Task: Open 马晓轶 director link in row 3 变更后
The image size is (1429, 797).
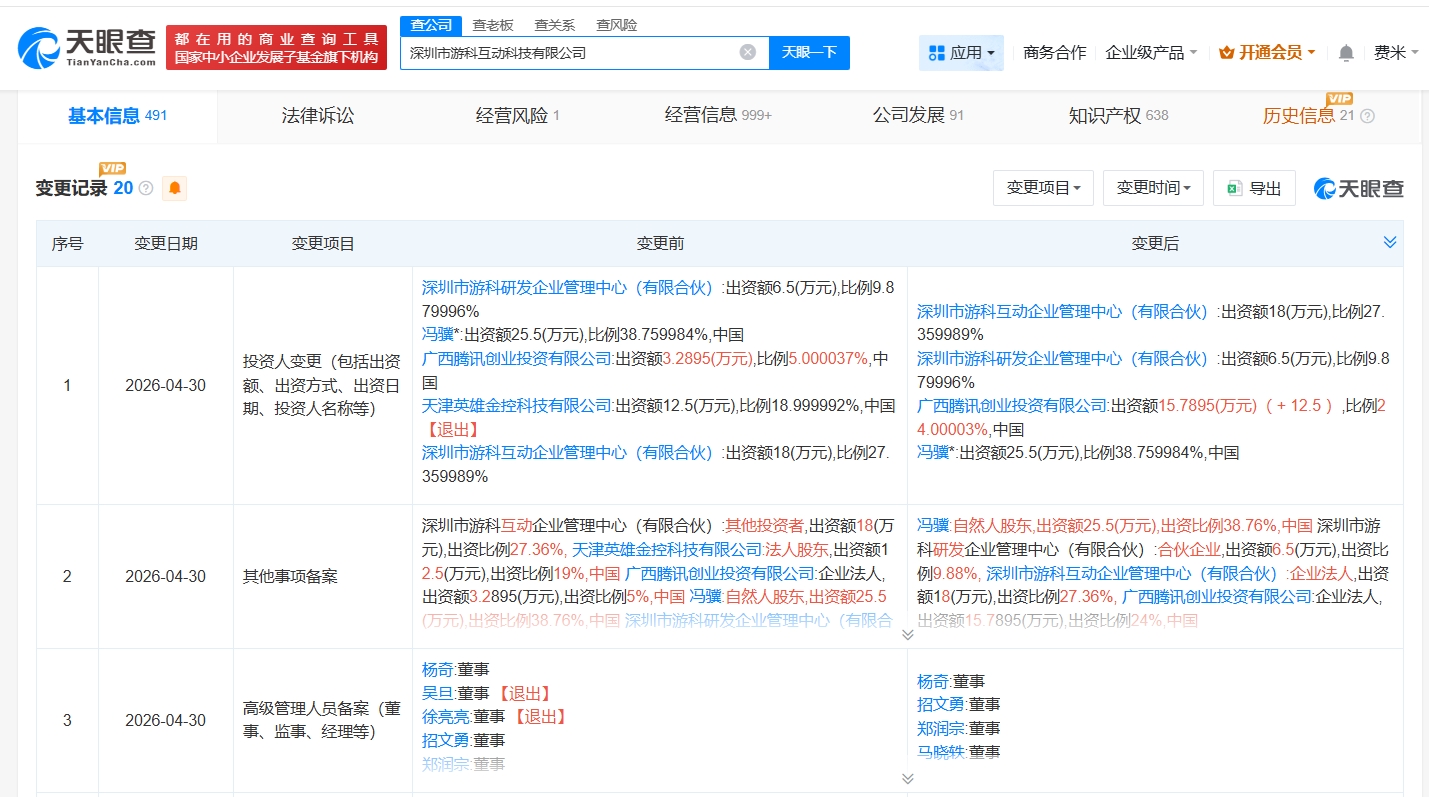Action: point(941,753)
